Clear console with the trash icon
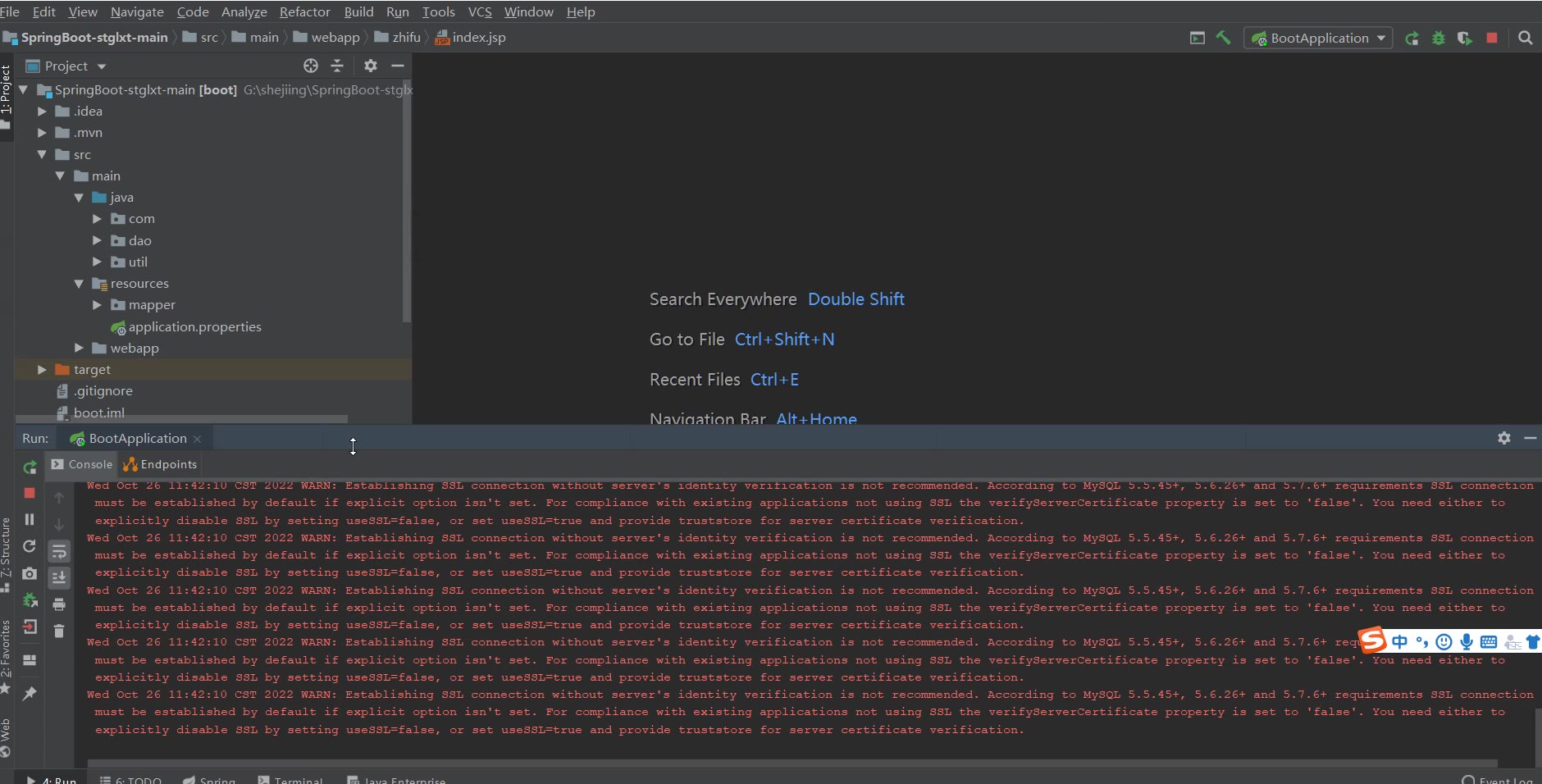Image resolution: width=1542 pixels, height=784 pixels. click(59, 631)
